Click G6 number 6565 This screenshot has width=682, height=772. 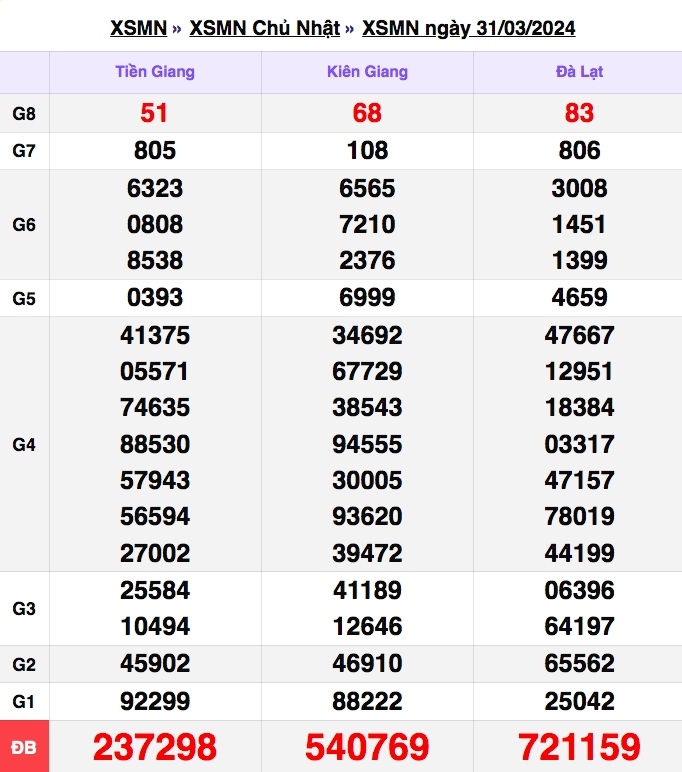coord(367,188)
